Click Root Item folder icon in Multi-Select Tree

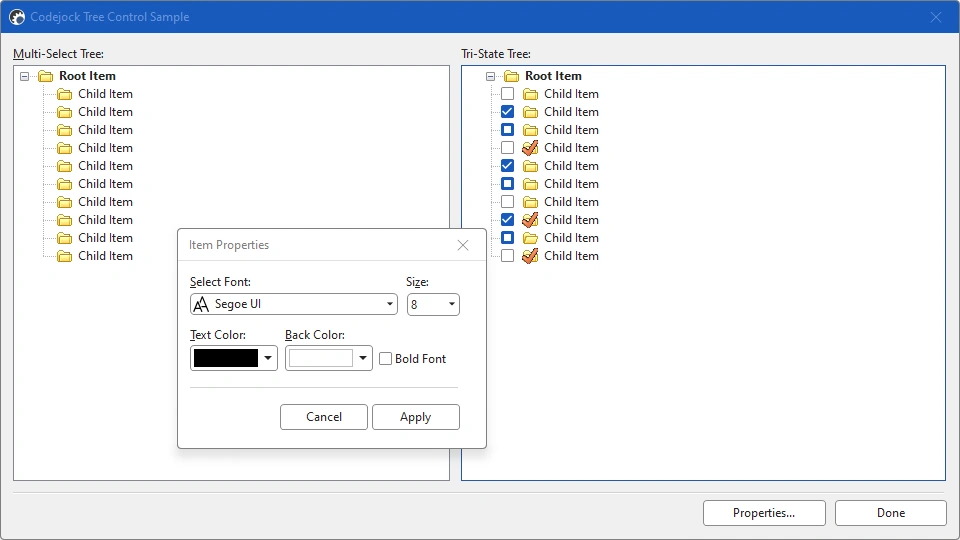pos(45,76)
